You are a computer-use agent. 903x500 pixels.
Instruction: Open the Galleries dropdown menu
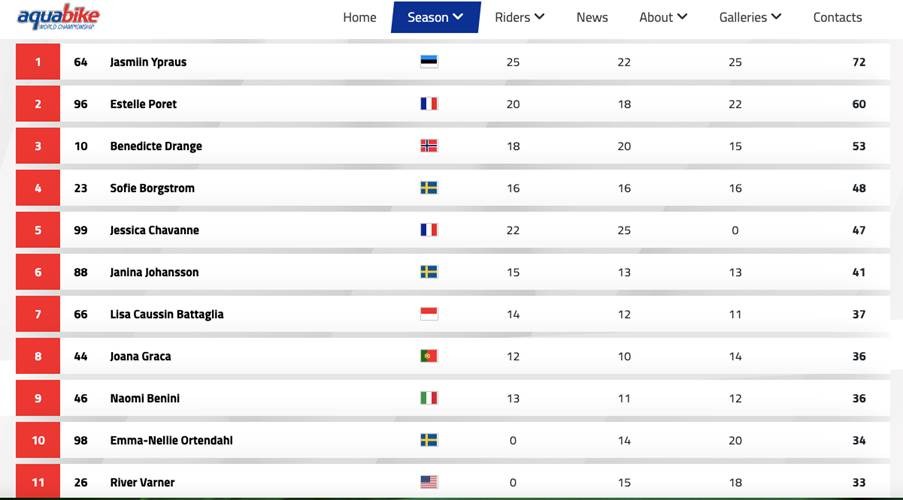pyautogui.click(x=750, y=17)
